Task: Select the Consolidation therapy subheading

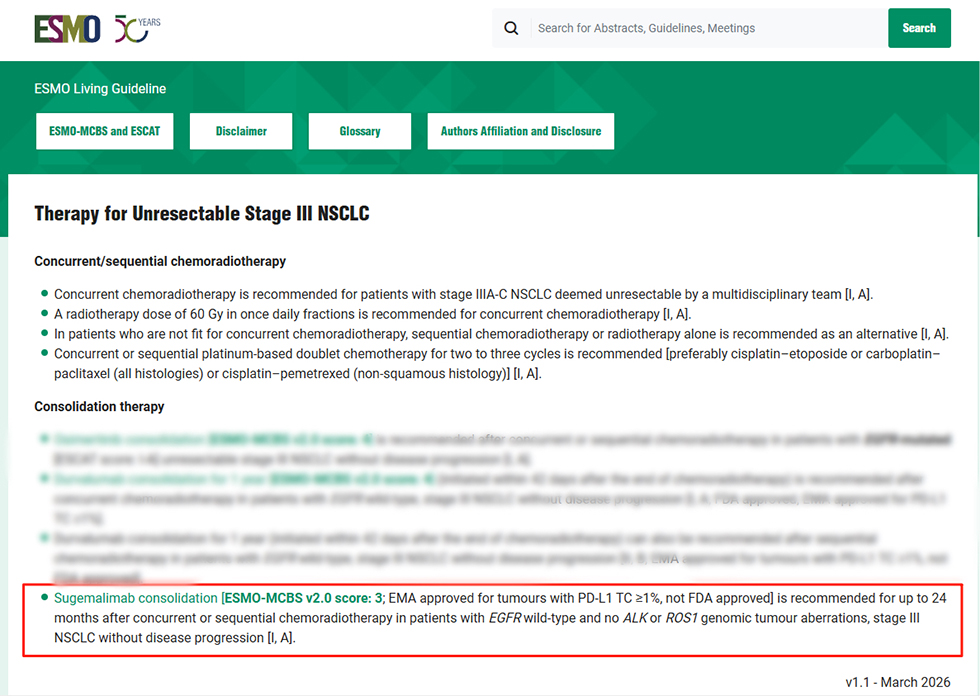Action: 99,407
